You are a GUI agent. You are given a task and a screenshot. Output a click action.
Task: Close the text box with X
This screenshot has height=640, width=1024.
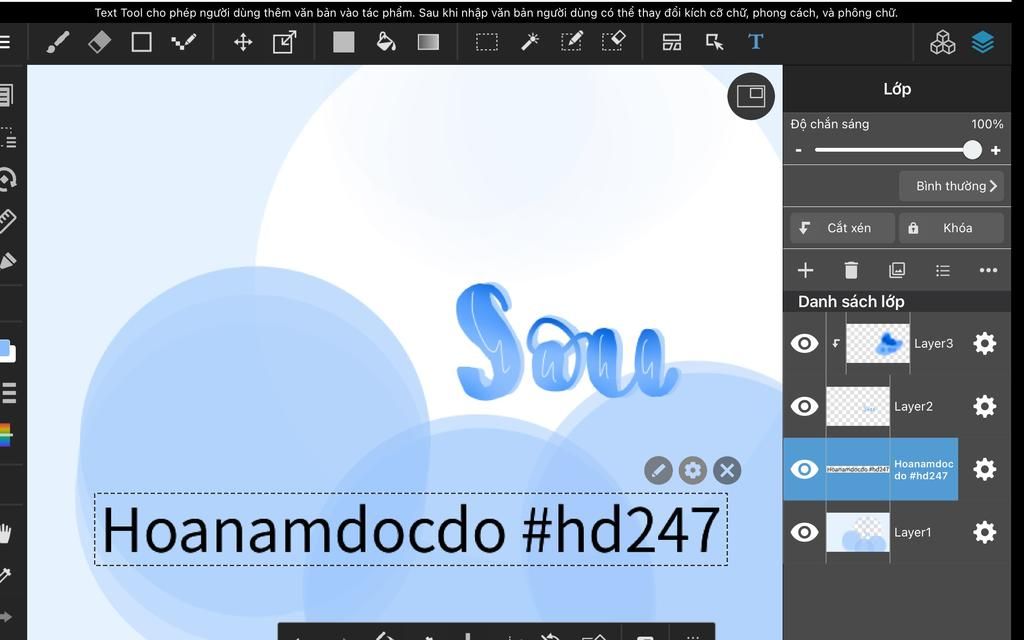(x=727, y=470)
